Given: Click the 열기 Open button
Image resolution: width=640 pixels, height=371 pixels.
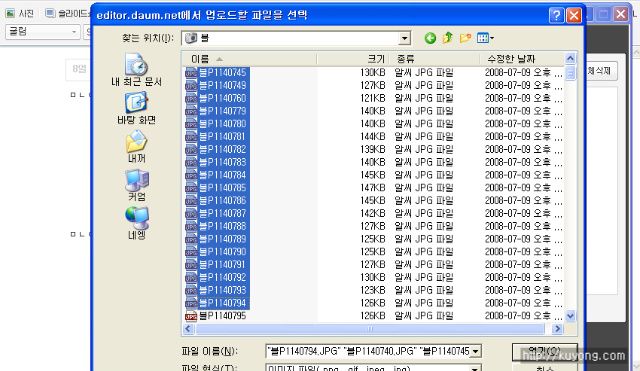Looking at the screenshot, I should [544, 352].
